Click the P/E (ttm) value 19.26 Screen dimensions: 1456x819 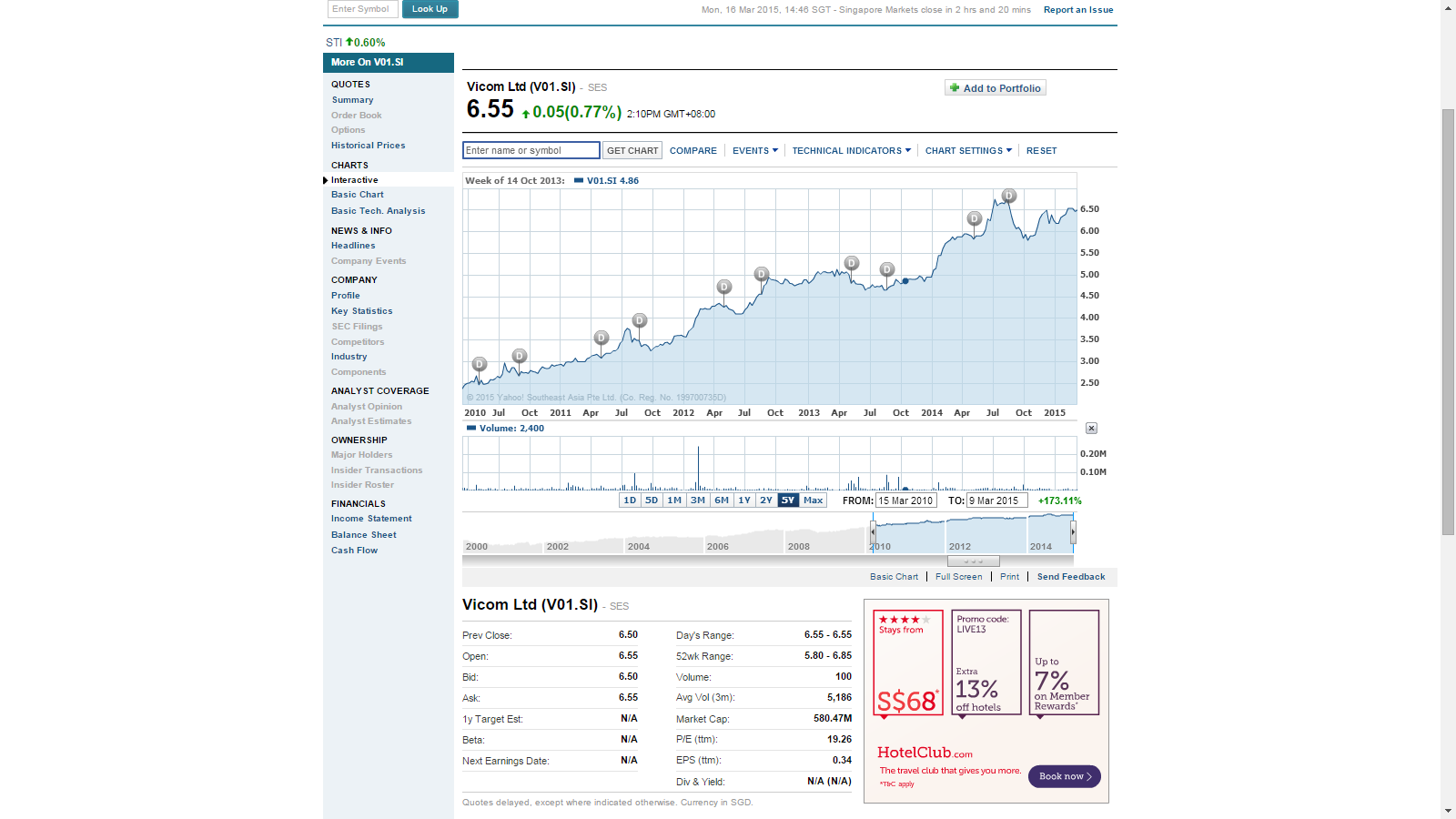(x=840, y=740)
